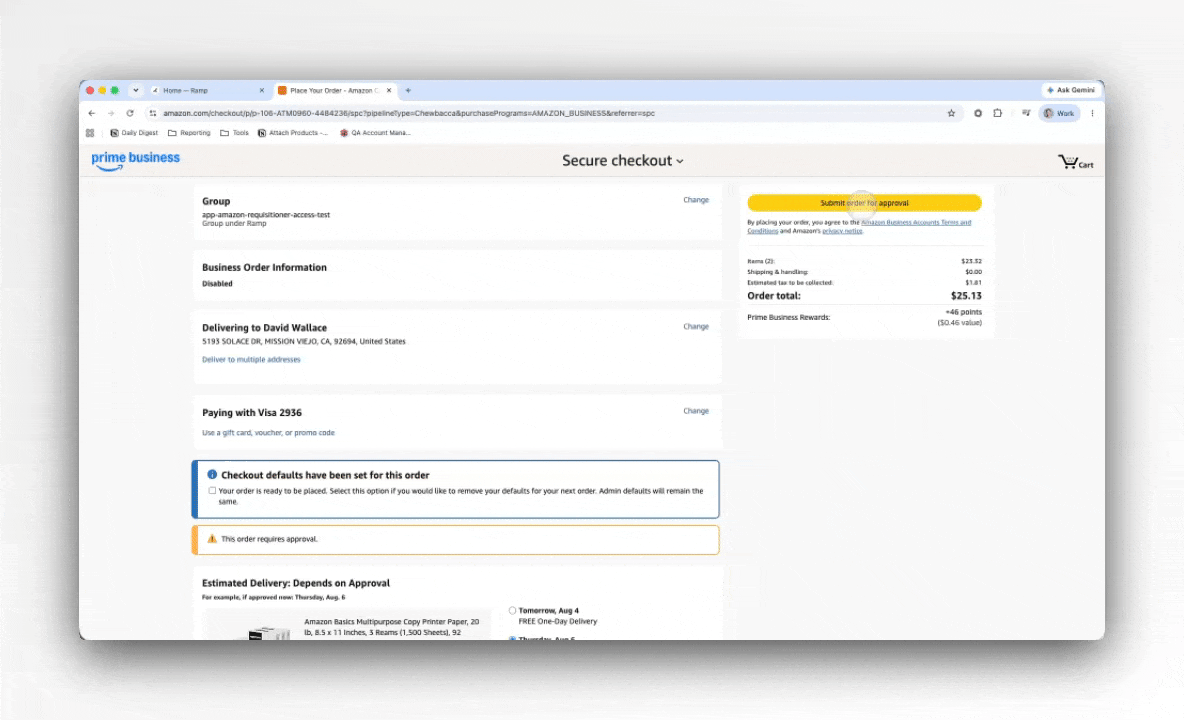This screenshot has width=1184, height=720.
Task: Click the circular icon left of extensions
Action: [x=978, y=113]
